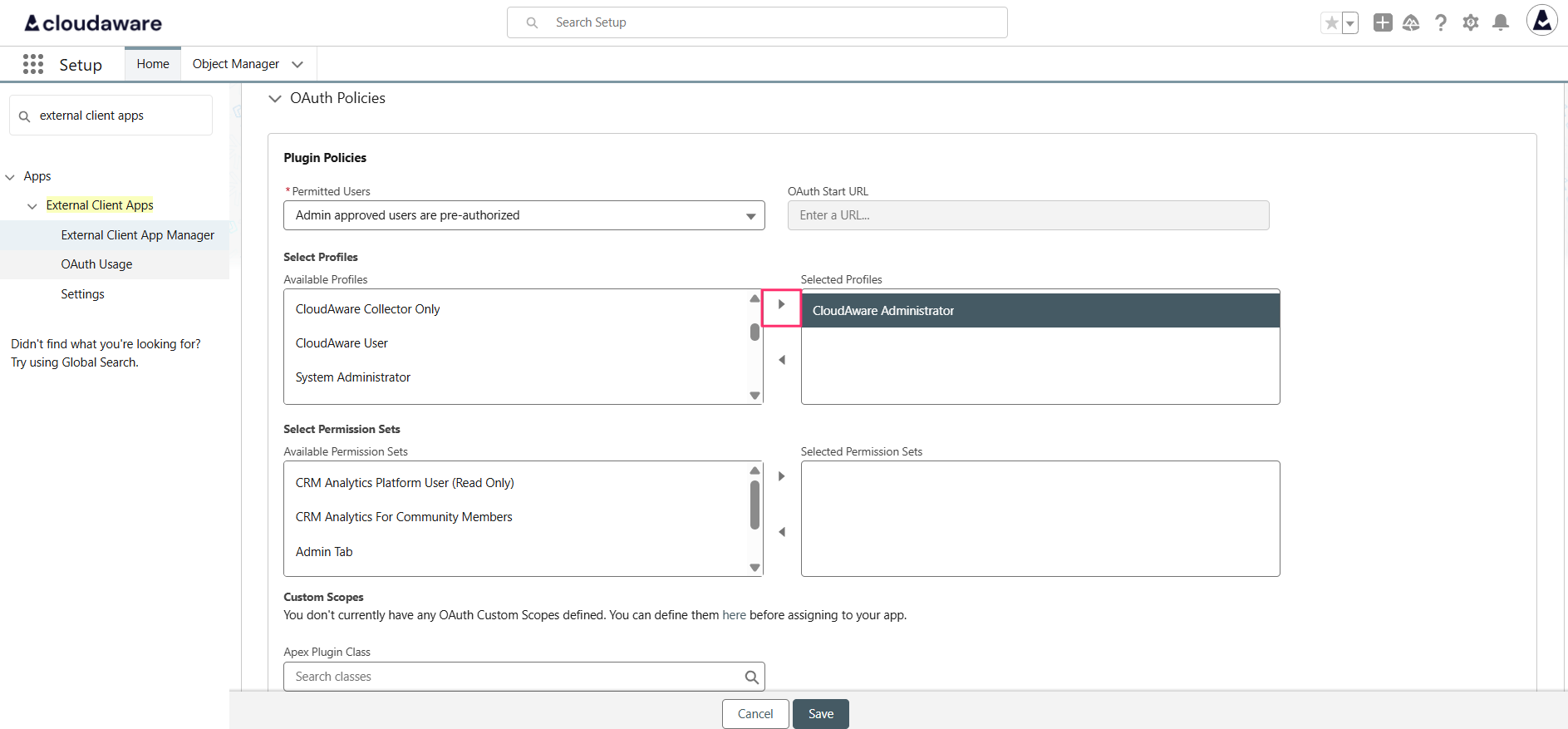Open the Setup gear menu
The image size is (1568, 729).
click(x=1471, y=23)
